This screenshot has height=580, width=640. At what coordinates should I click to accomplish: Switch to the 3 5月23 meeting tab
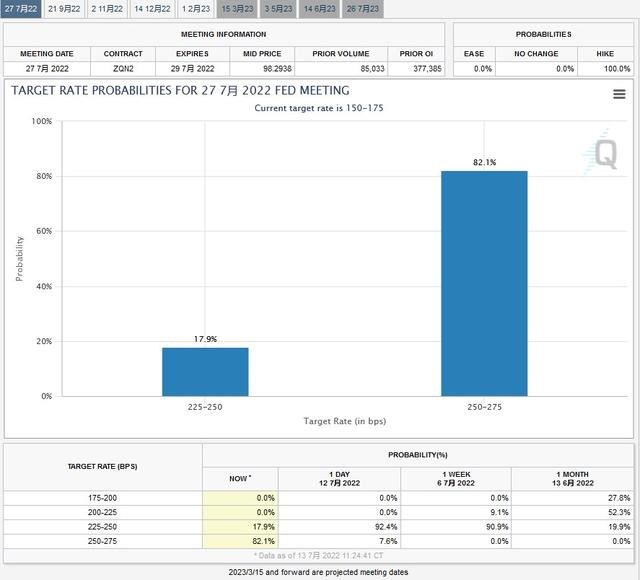[278, 8]
